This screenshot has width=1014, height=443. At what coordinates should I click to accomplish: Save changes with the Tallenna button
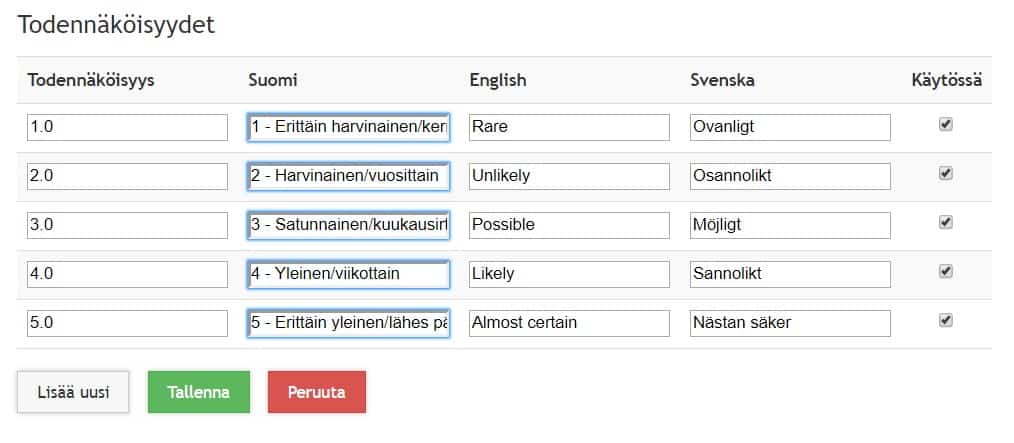[x=199, y=392]
